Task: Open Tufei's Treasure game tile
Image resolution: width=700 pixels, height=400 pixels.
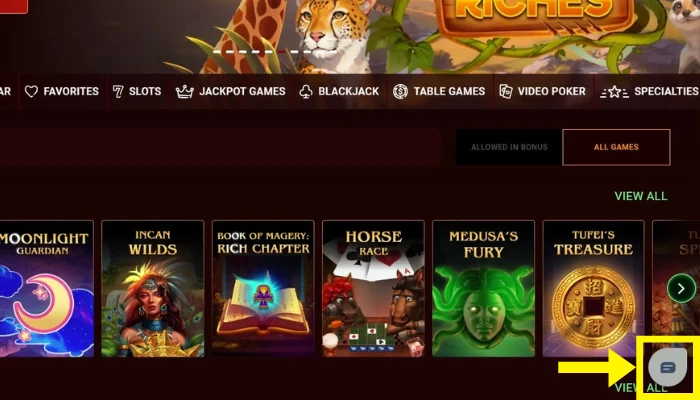Action: 593,288
